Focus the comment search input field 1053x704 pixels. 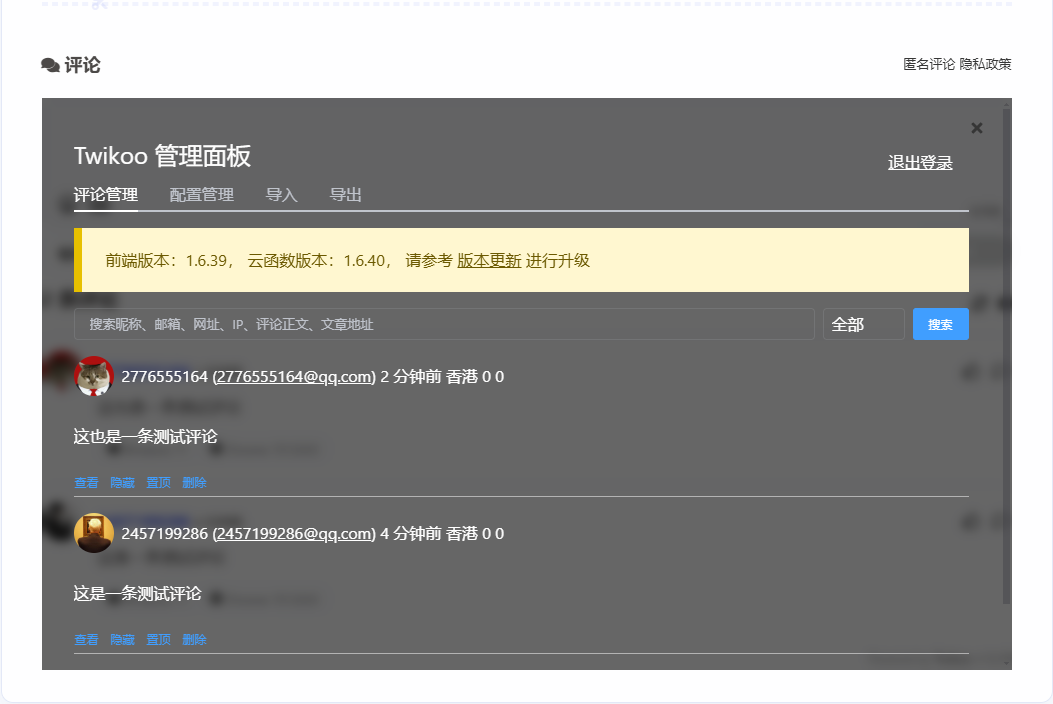click(x=444, y=324)
